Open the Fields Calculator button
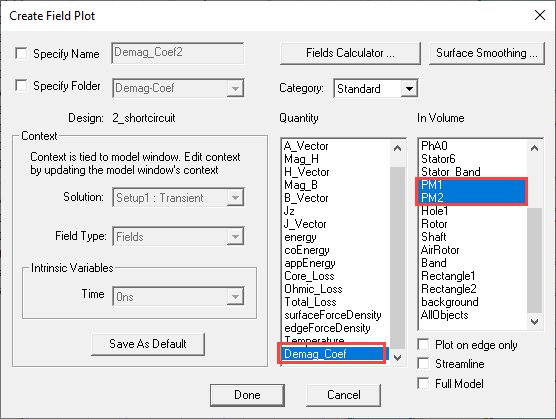 tap(350, 53)
